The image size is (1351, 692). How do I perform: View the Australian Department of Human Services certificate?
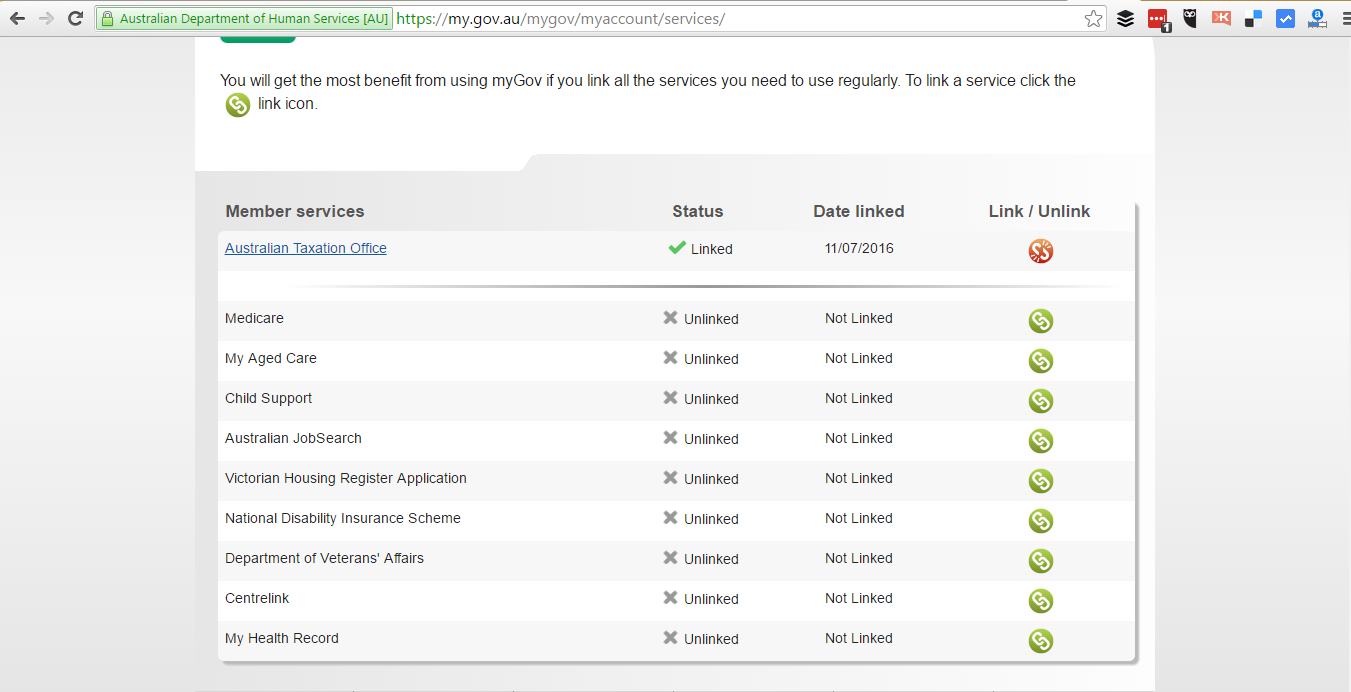click(x=244, y=18)
